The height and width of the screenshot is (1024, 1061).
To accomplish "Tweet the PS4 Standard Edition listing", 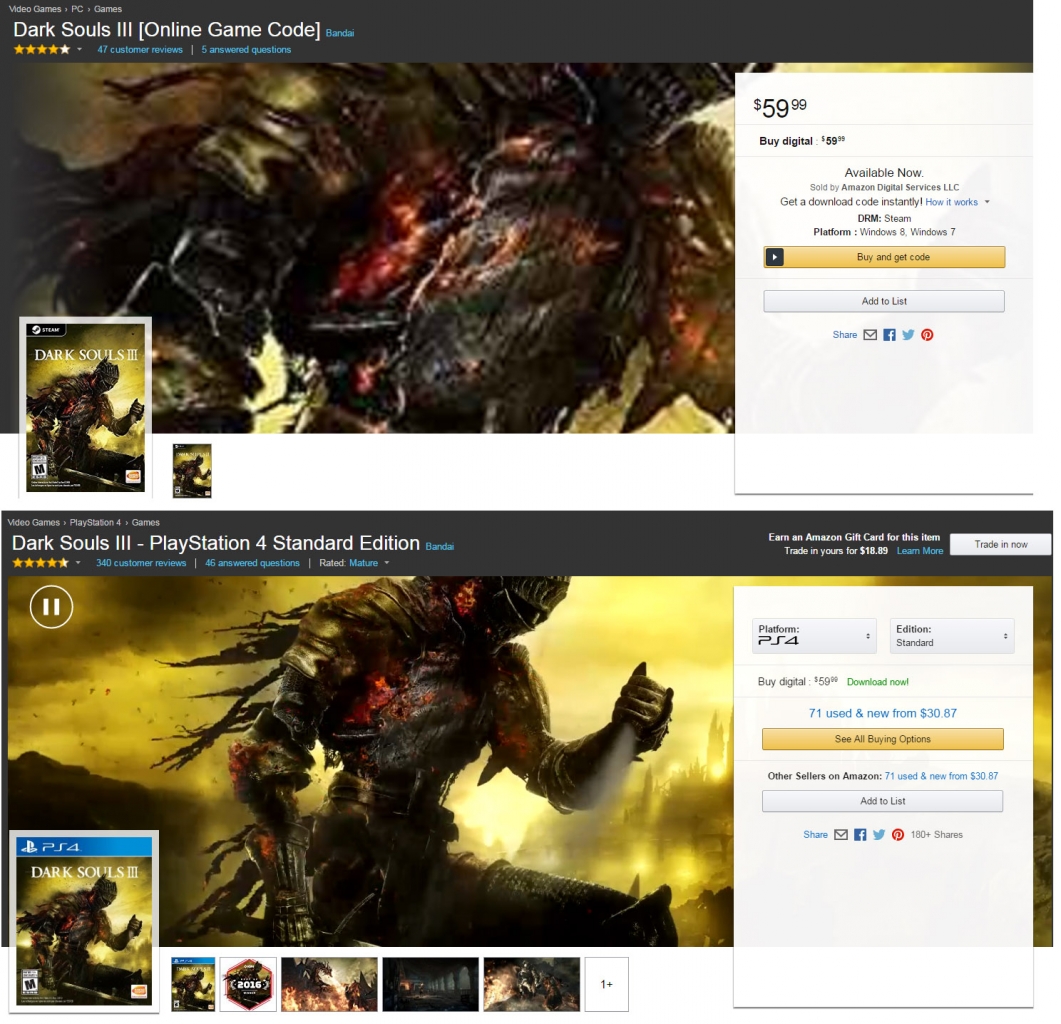I will point(879,835).
